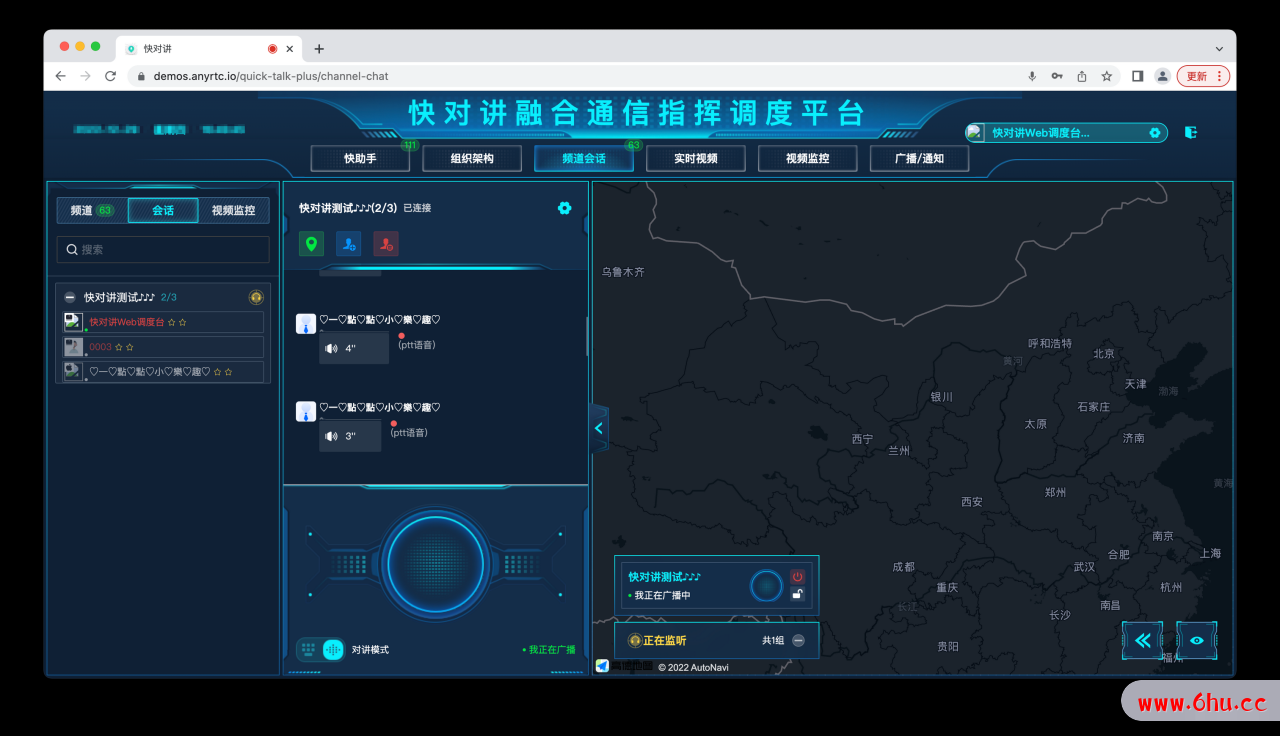Select the 频道会话 navigation tab
The width and height of the screenshot is (1280, 736).
click(584, 158)
